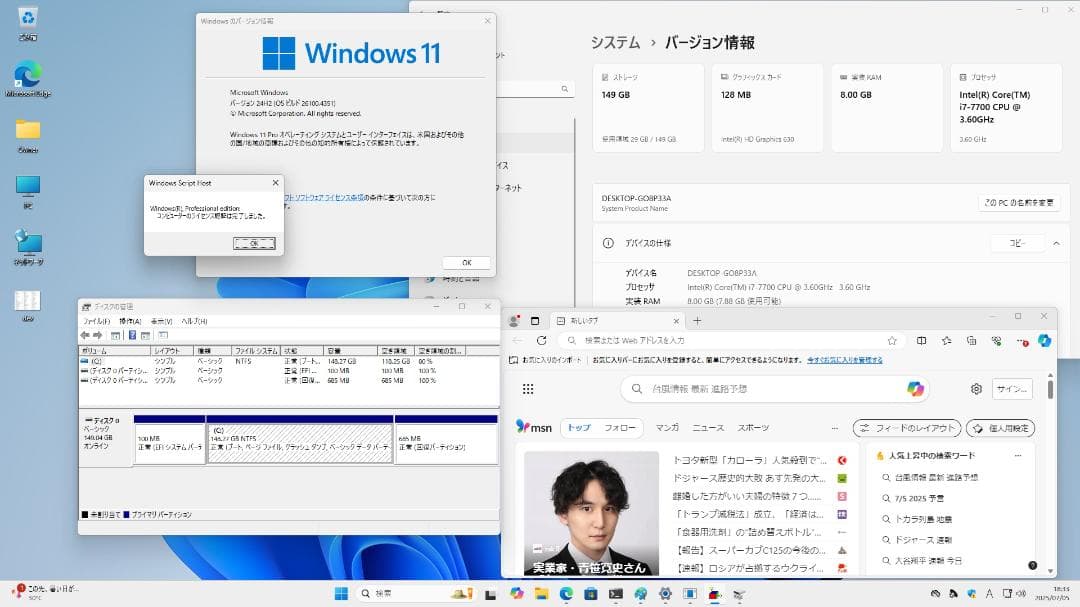
Task: Click the back arrow in Disk Management toolbar
Action: click(86, 336)
